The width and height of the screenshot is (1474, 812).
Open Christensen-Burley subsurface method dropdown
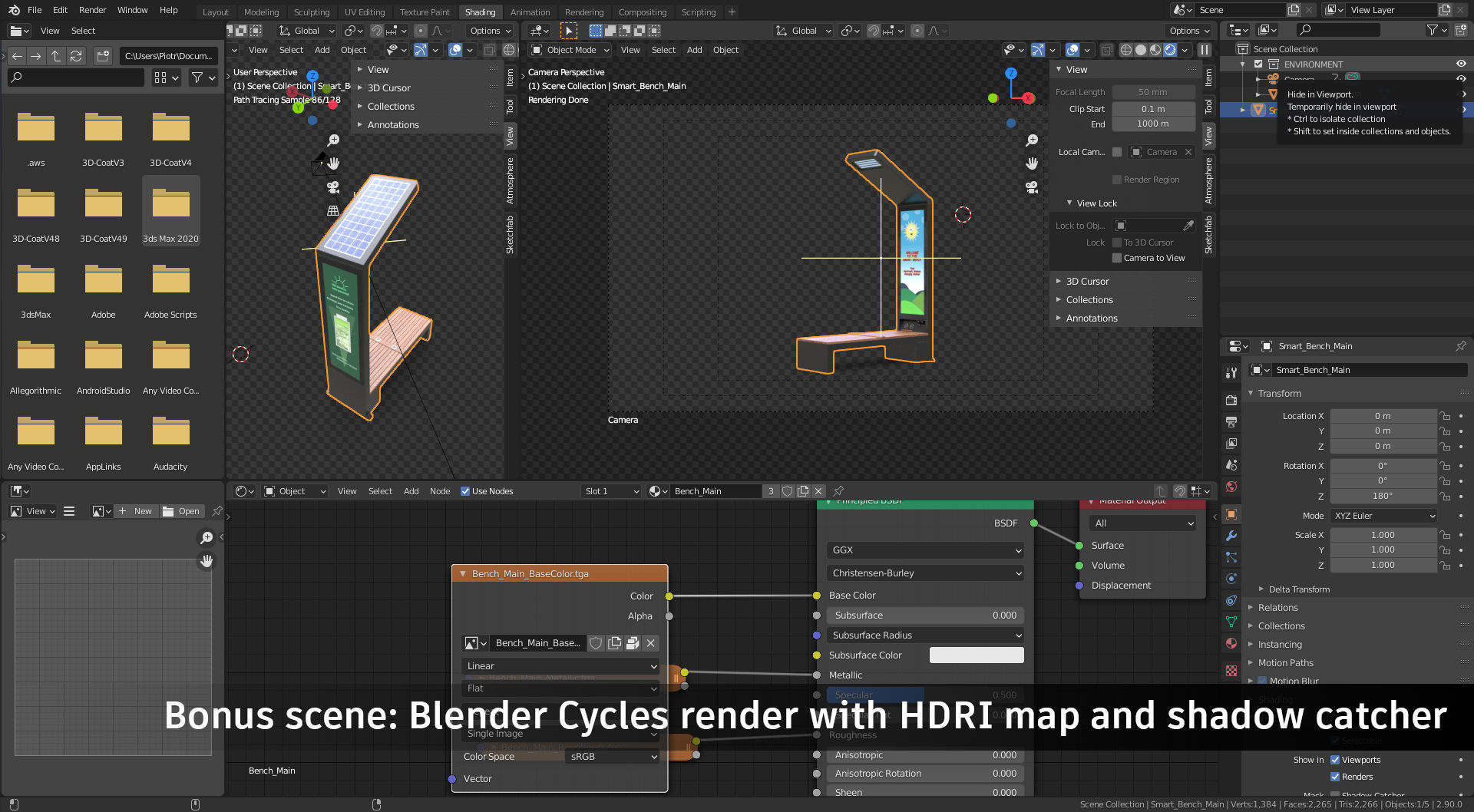(x=926, y=573)
